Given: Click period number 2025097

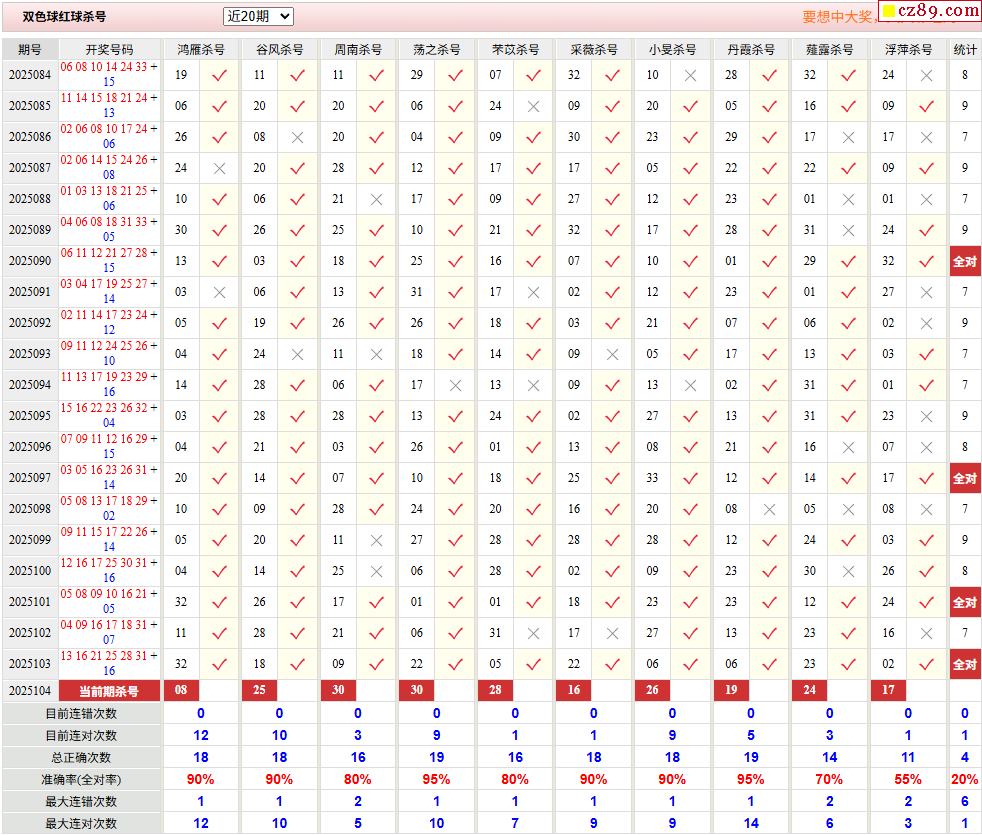Looking at the screenshot, I should (x=29, y=478).
